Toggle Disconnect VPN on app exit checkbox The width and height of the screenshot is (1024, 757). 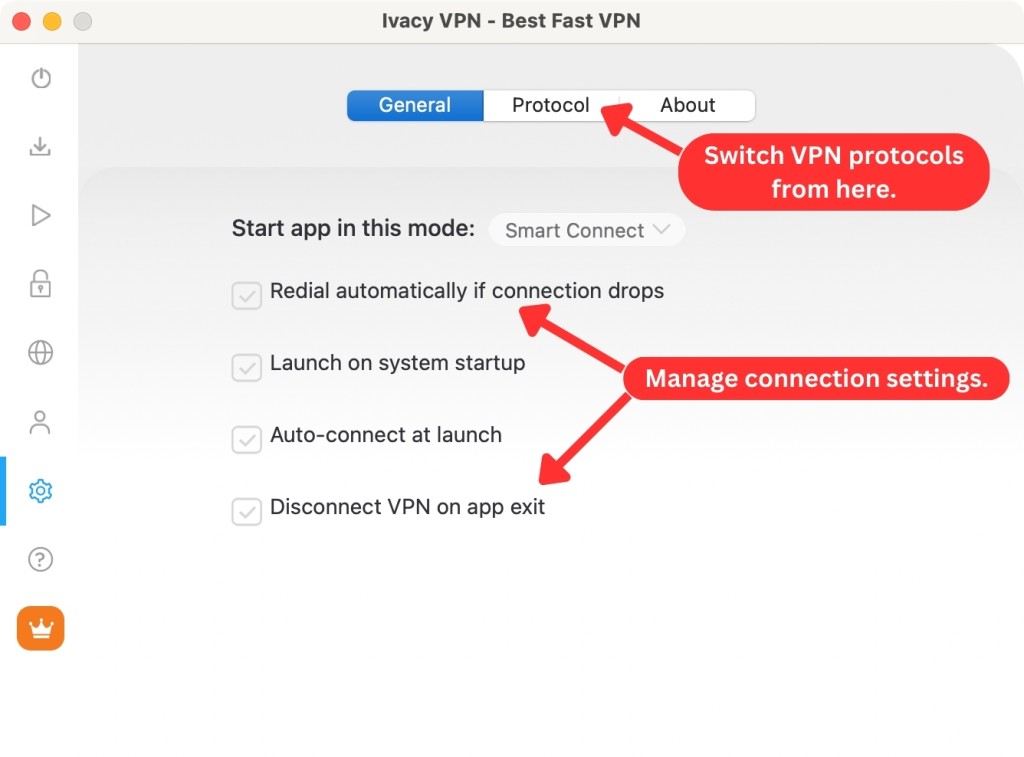tap(247, 511)
